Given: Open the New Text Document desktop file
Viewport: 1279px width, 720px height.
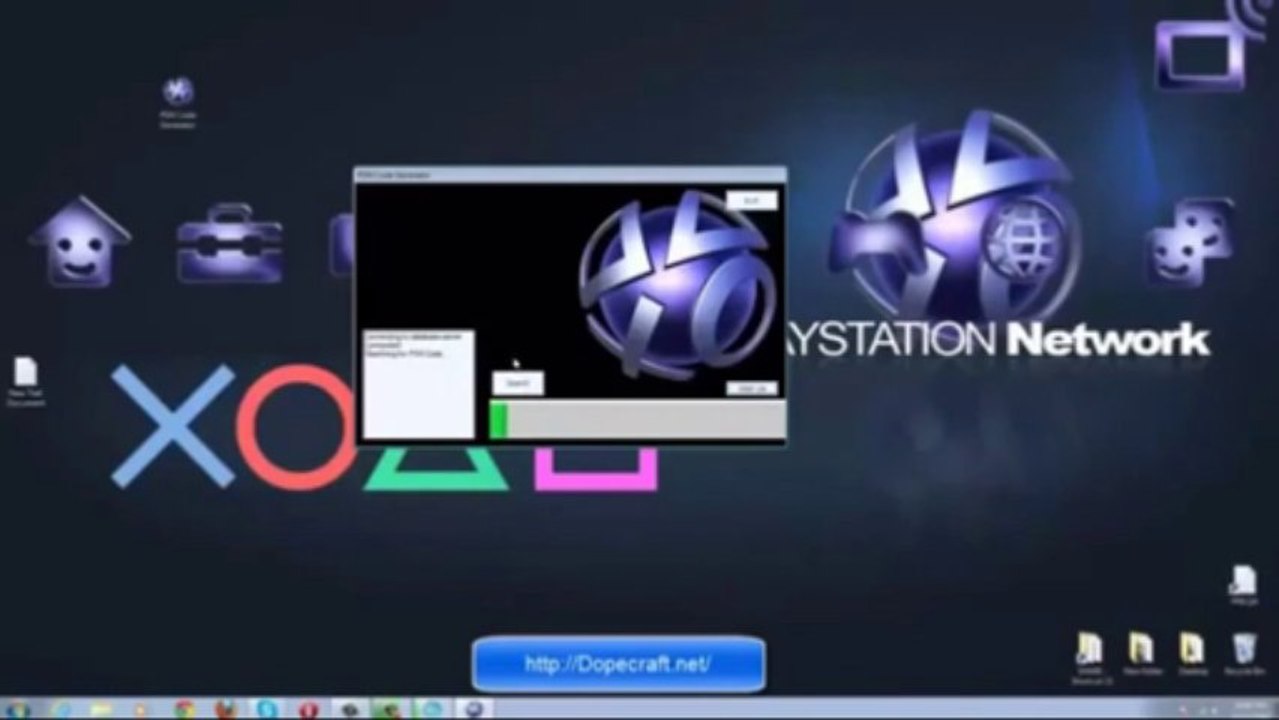Looking at the screenshot, I should (25, 382).
